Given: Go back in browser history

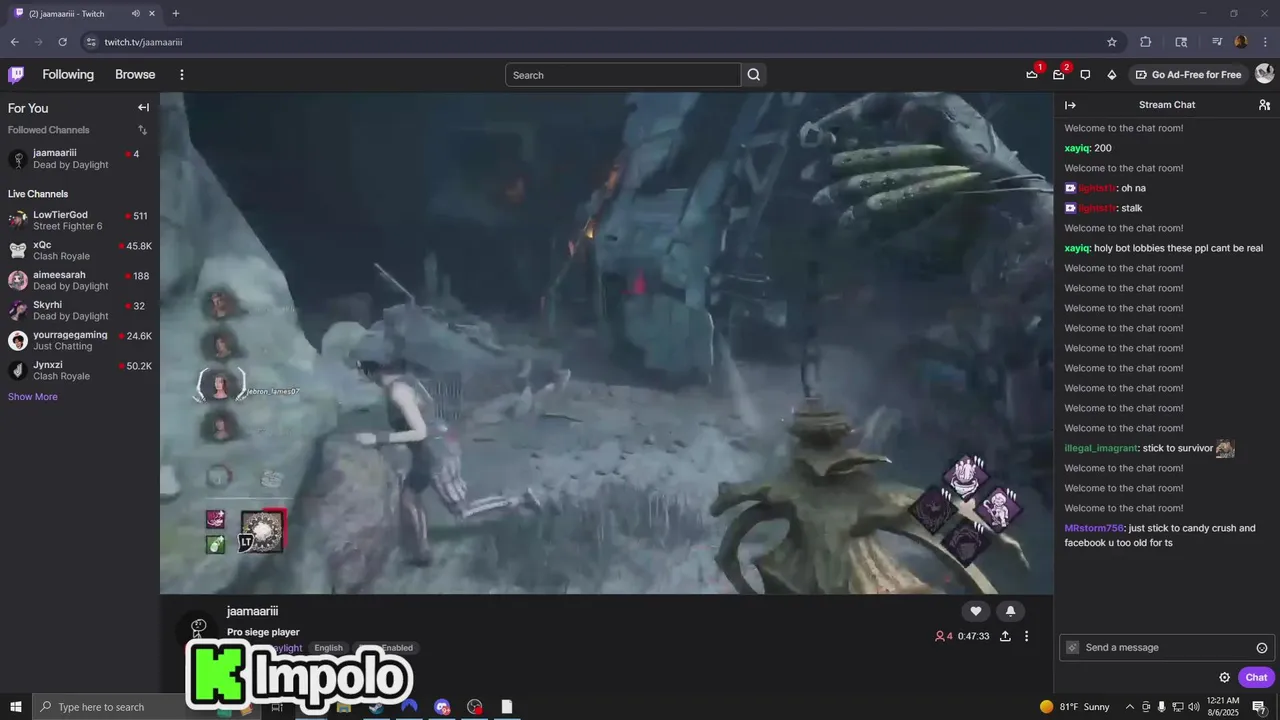Looking at the screenshot, I should [14, 42].
